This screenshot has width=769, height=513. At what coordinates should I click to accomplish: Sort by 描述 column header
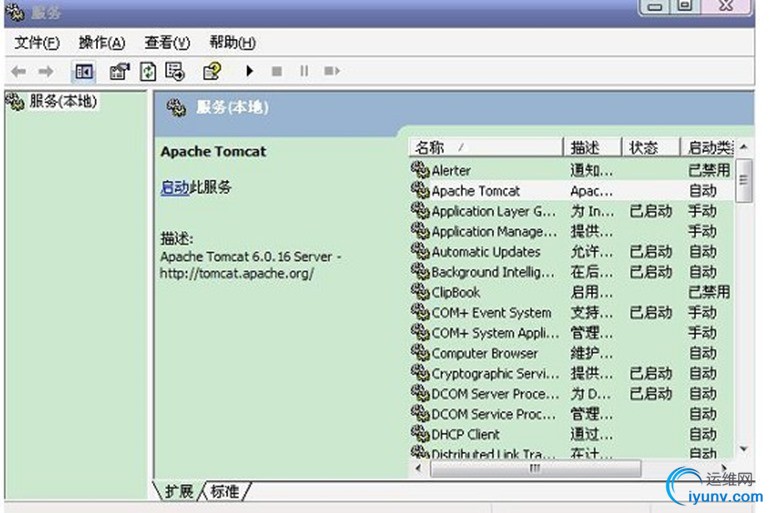(592, 147)
